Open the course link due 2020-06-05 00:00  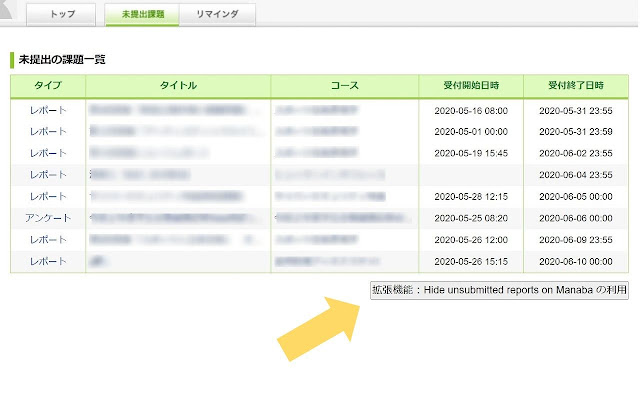click(x=330, y=196)
